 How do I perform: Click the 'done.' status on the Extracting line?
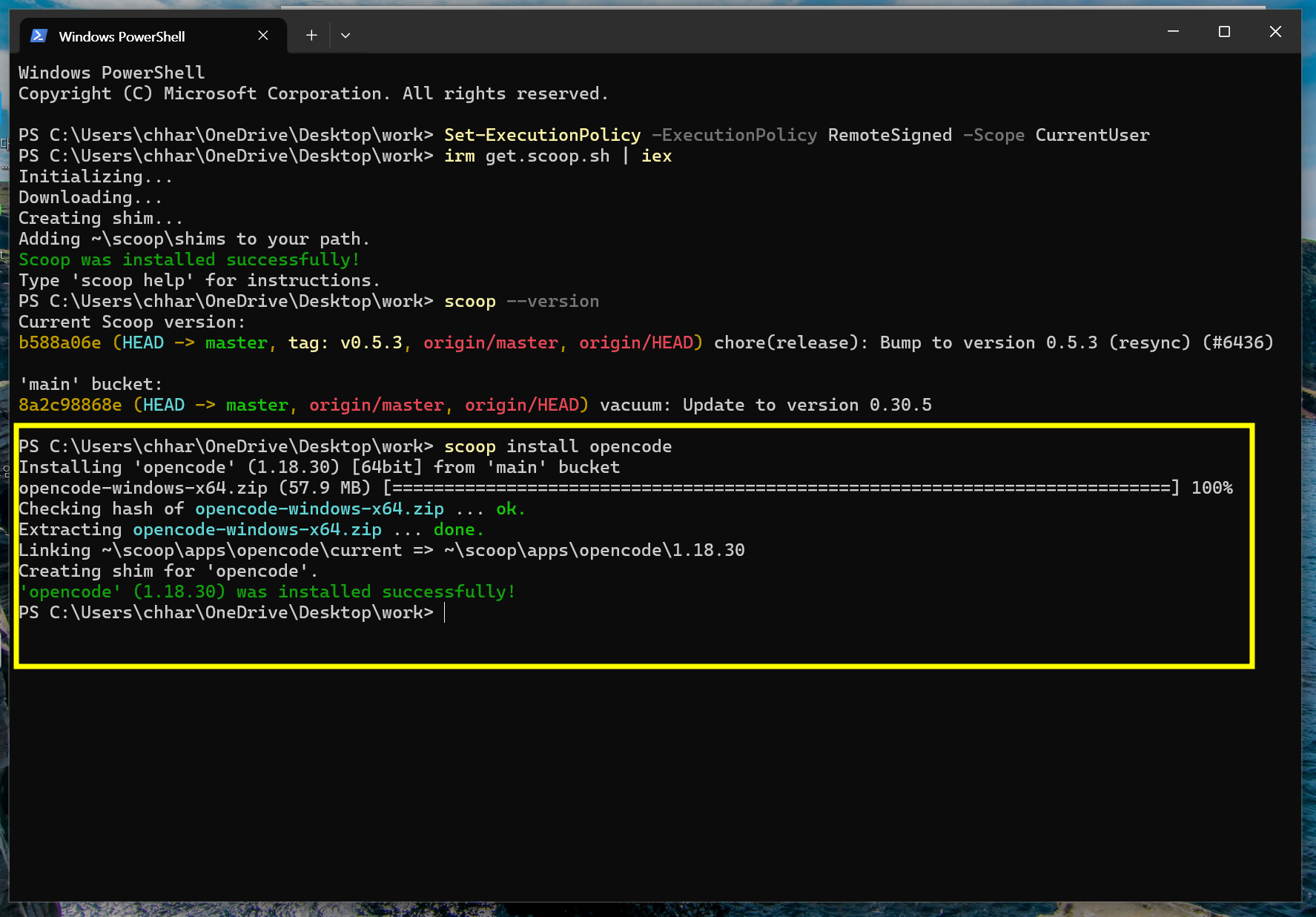pos(459,529)
